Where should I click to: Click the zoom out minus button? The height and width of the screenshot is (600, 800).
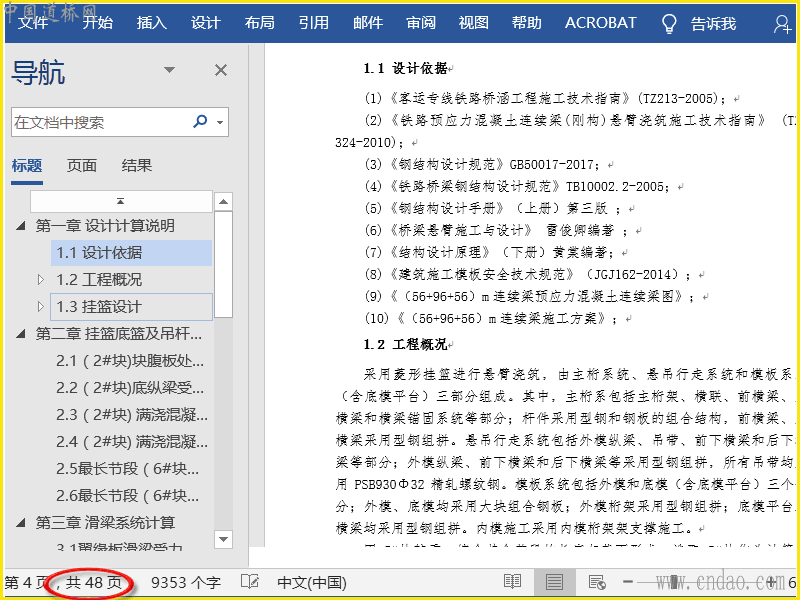click(x=628, y=582)
